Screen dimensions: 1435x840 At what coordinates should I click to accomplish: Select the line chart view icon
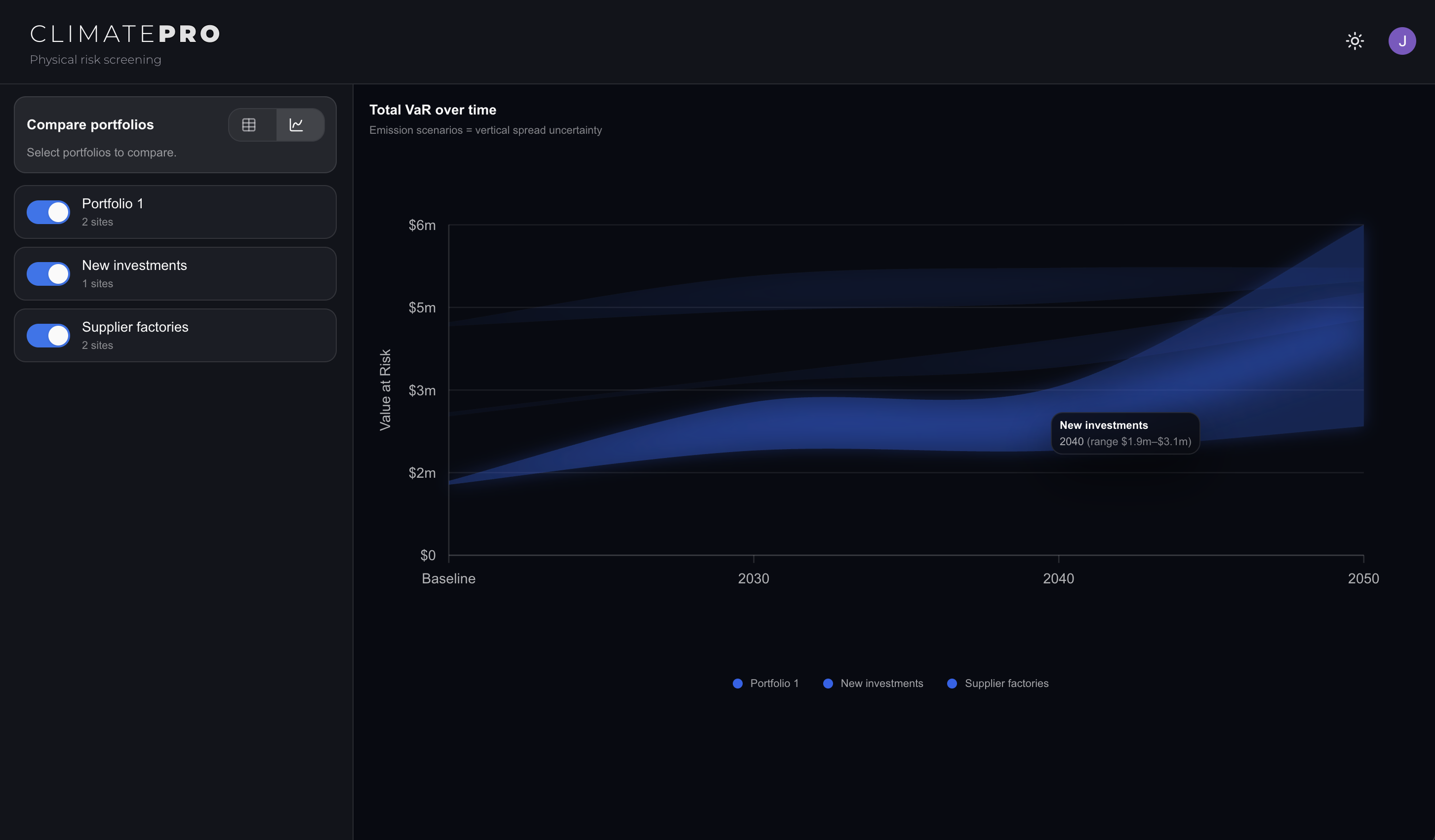point(297,125)
